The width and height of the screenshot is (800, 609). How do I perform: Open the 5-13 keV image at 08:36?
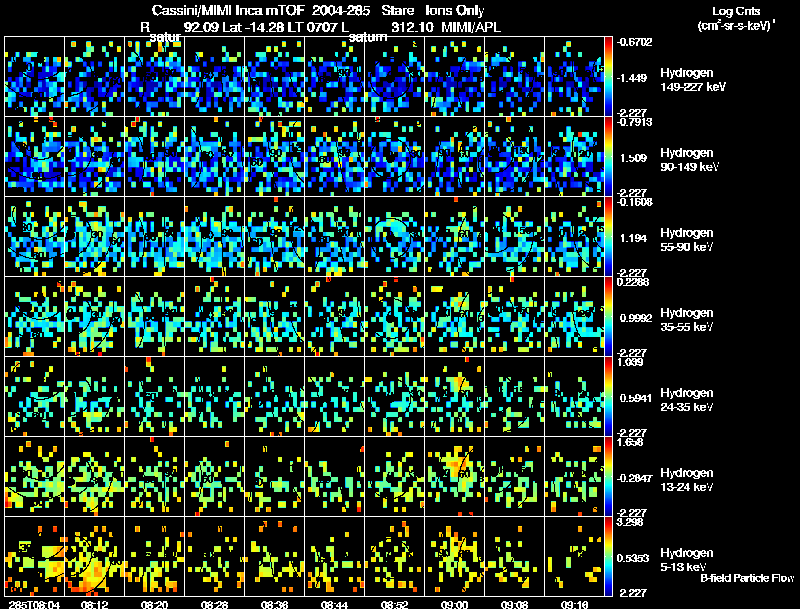[x=274, y=556]
